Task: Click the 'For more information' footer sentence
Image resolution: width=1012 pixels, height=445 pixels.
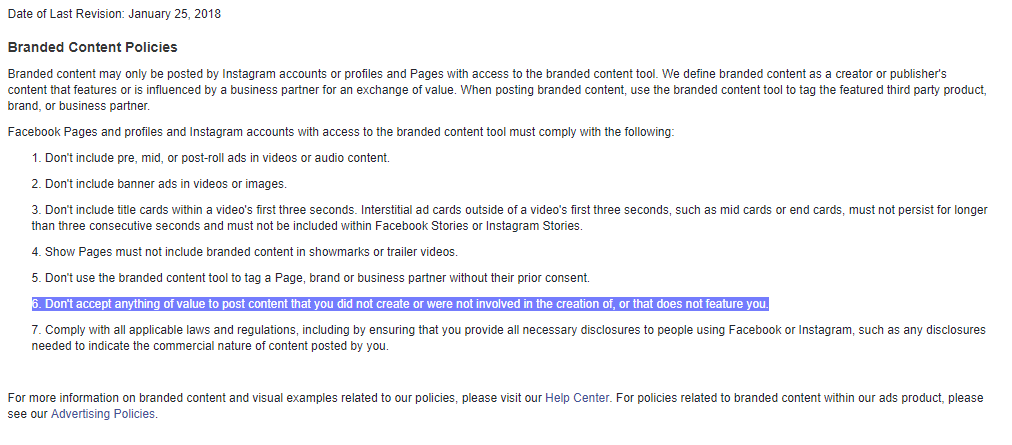Action: click(496, 406)
